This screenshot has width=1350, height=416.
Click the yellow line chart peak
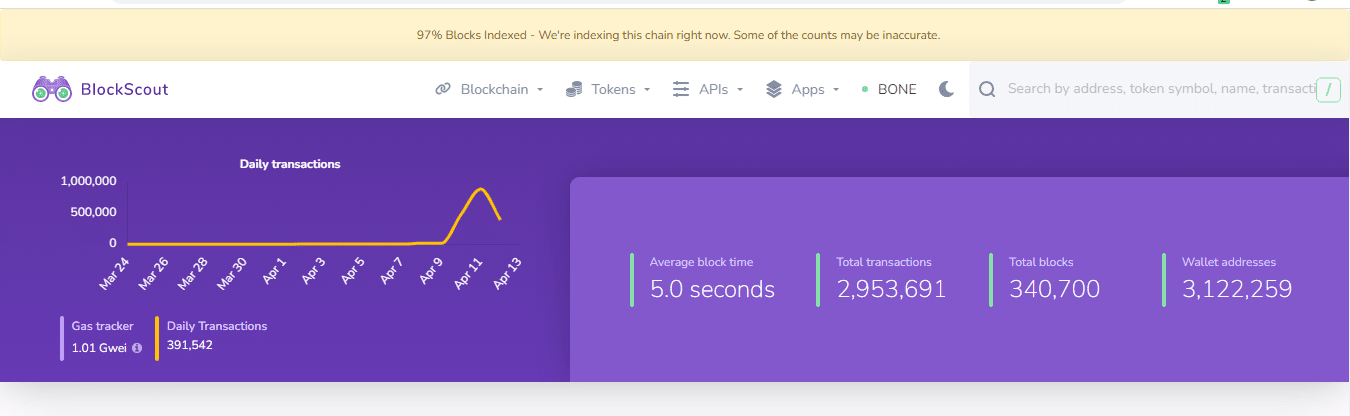click(x=481, y=189)
